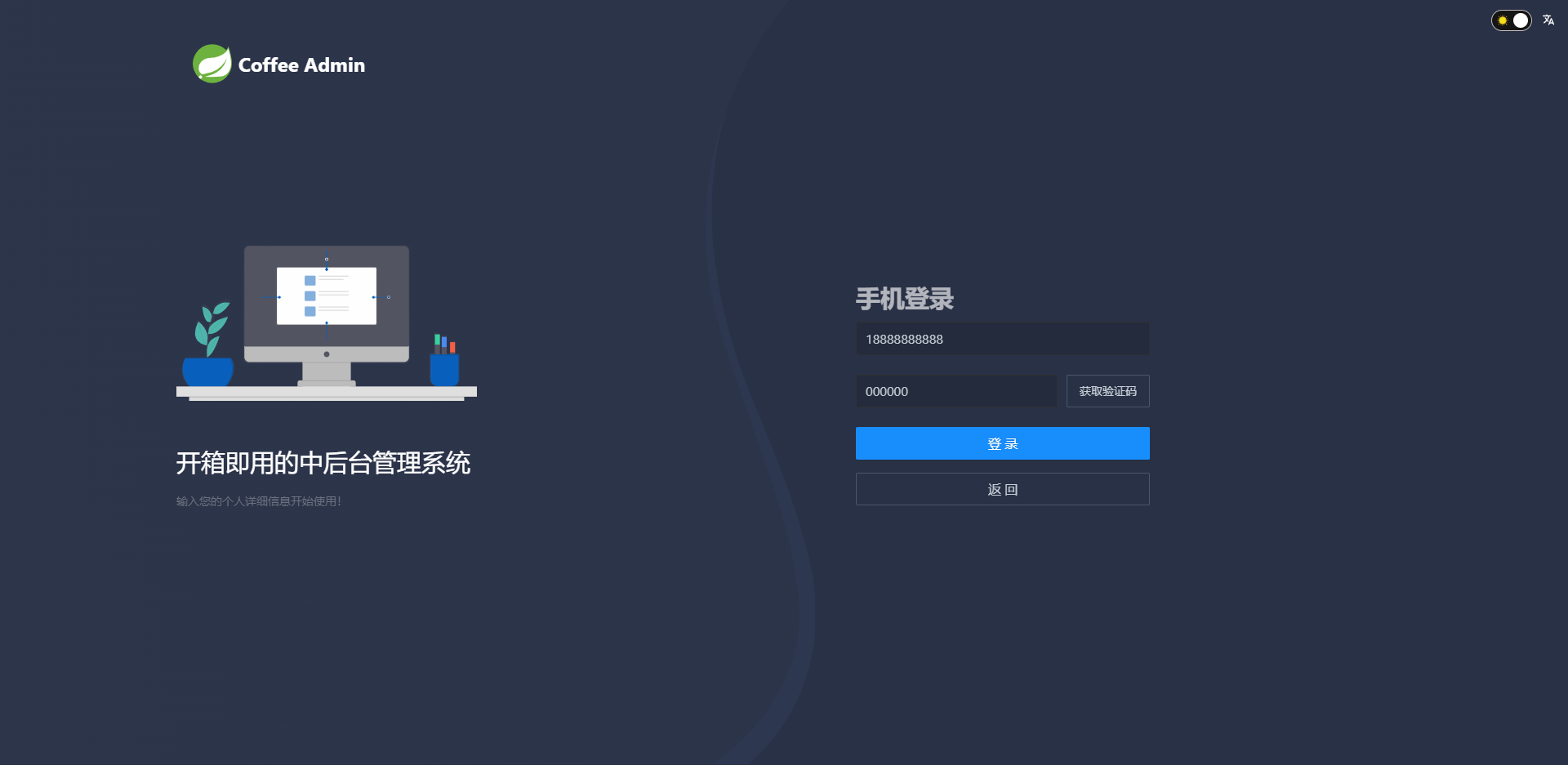
Task: Click the Coffee Admin title text
Action: tap(301, 65)
